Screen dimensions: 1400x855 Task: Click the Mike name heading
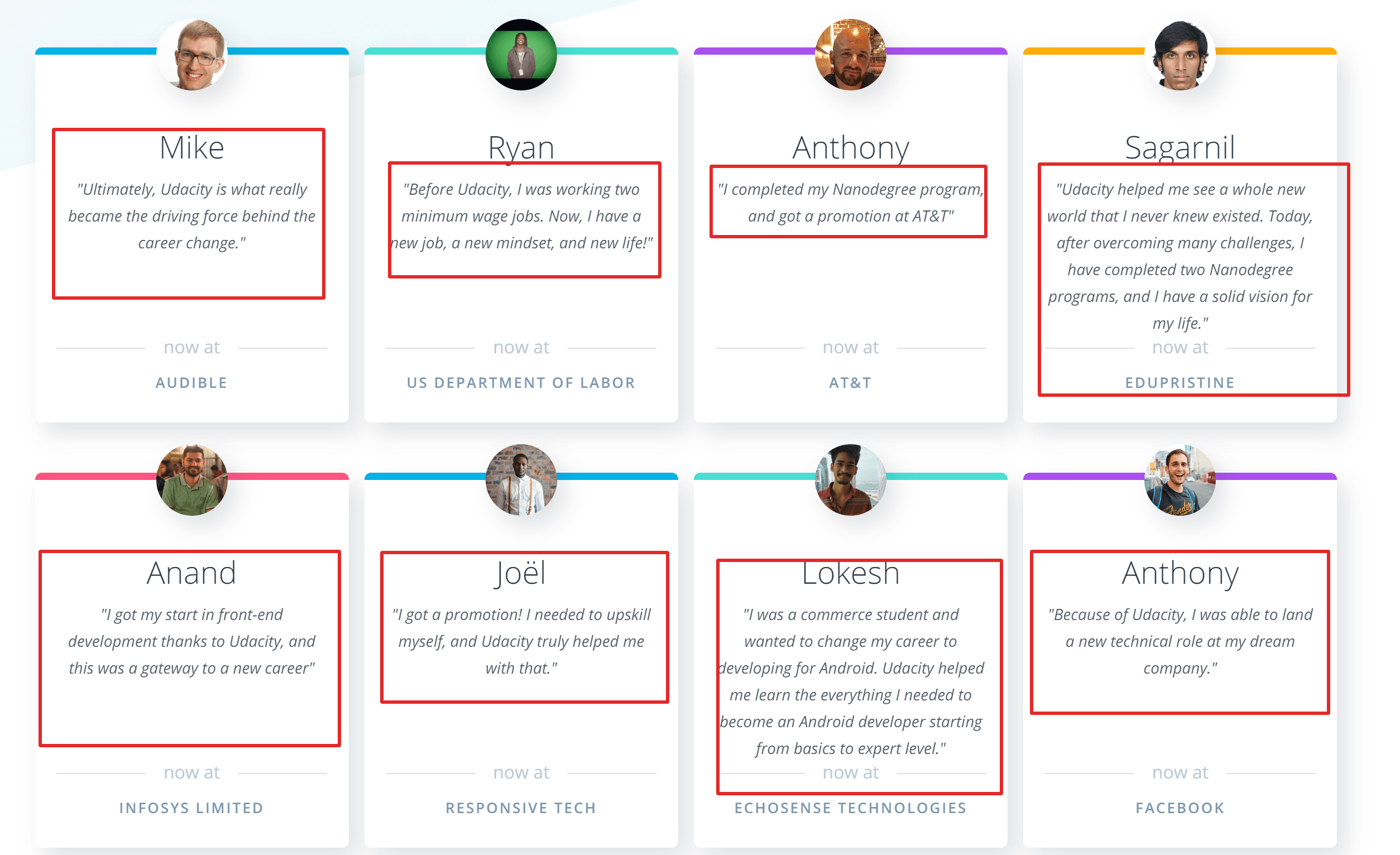(192, 148)
